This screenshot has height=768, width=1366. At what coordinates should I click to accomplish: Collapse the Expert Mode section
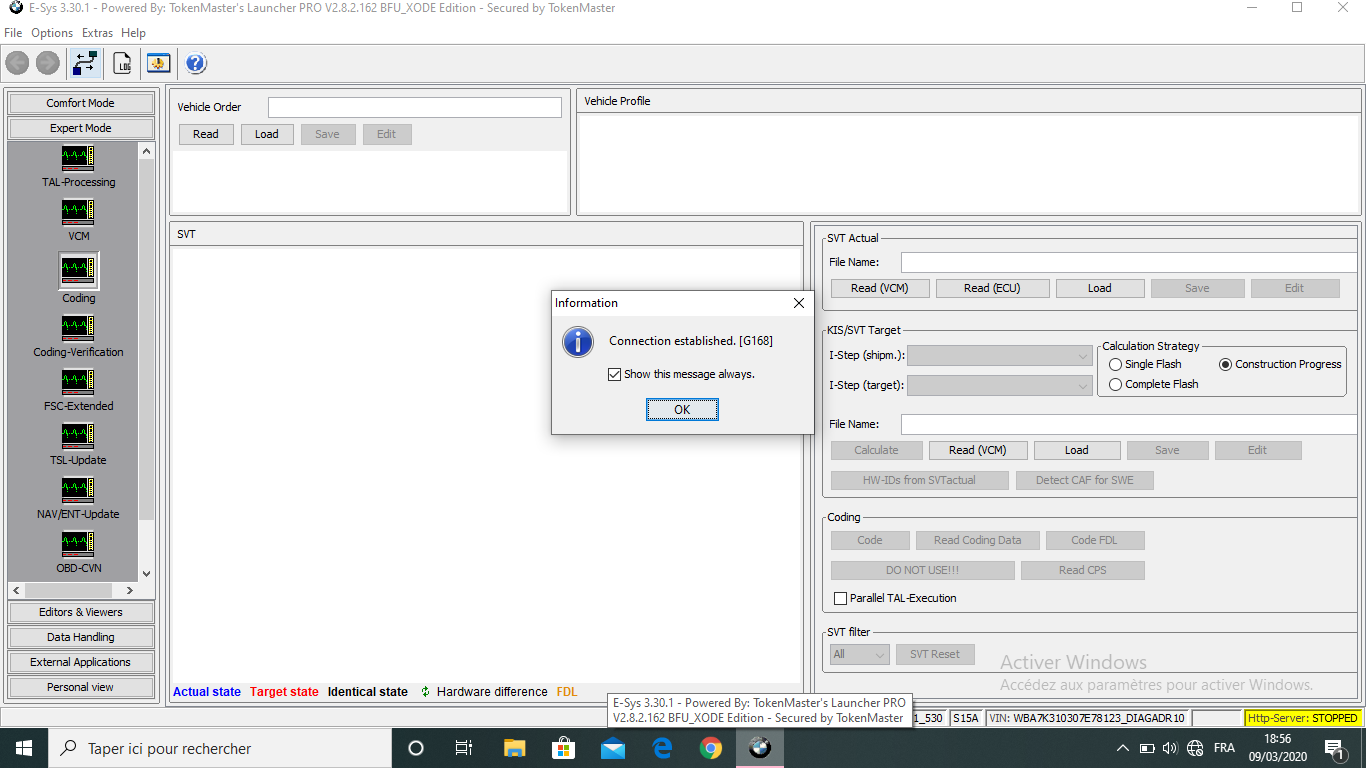[81, 128]
